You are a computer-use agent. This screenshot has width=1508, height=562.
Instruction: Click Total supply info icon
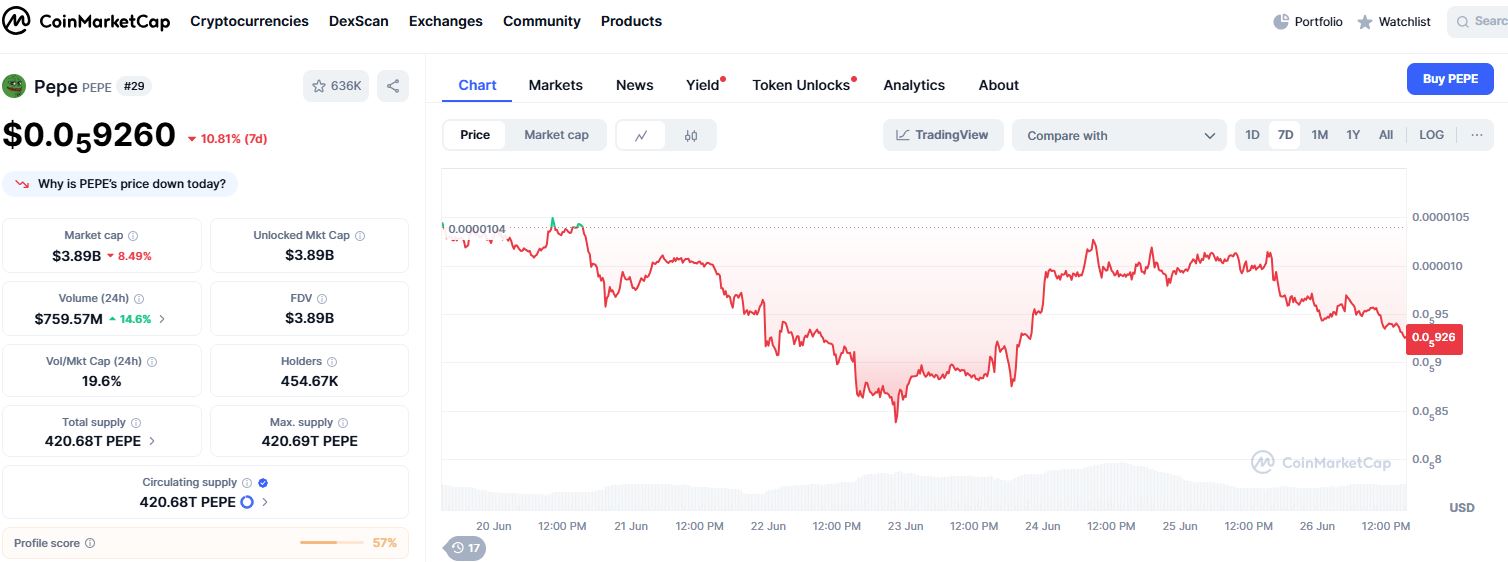tap(136, 423)
